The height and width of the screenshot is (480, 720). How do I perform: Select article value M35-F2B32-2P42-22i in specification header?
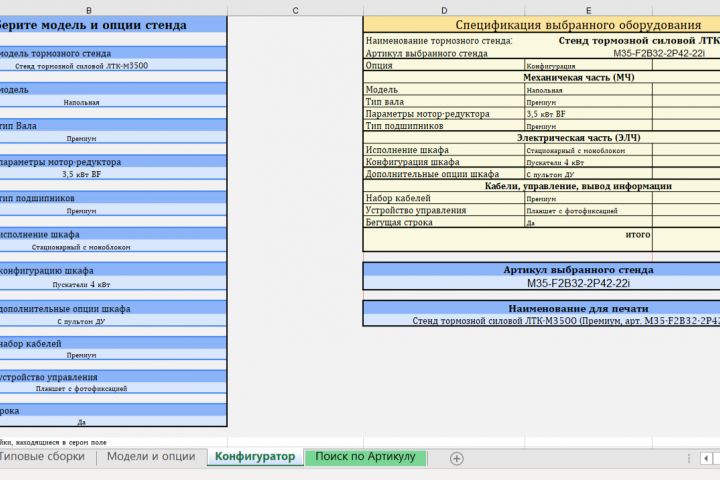658,53
